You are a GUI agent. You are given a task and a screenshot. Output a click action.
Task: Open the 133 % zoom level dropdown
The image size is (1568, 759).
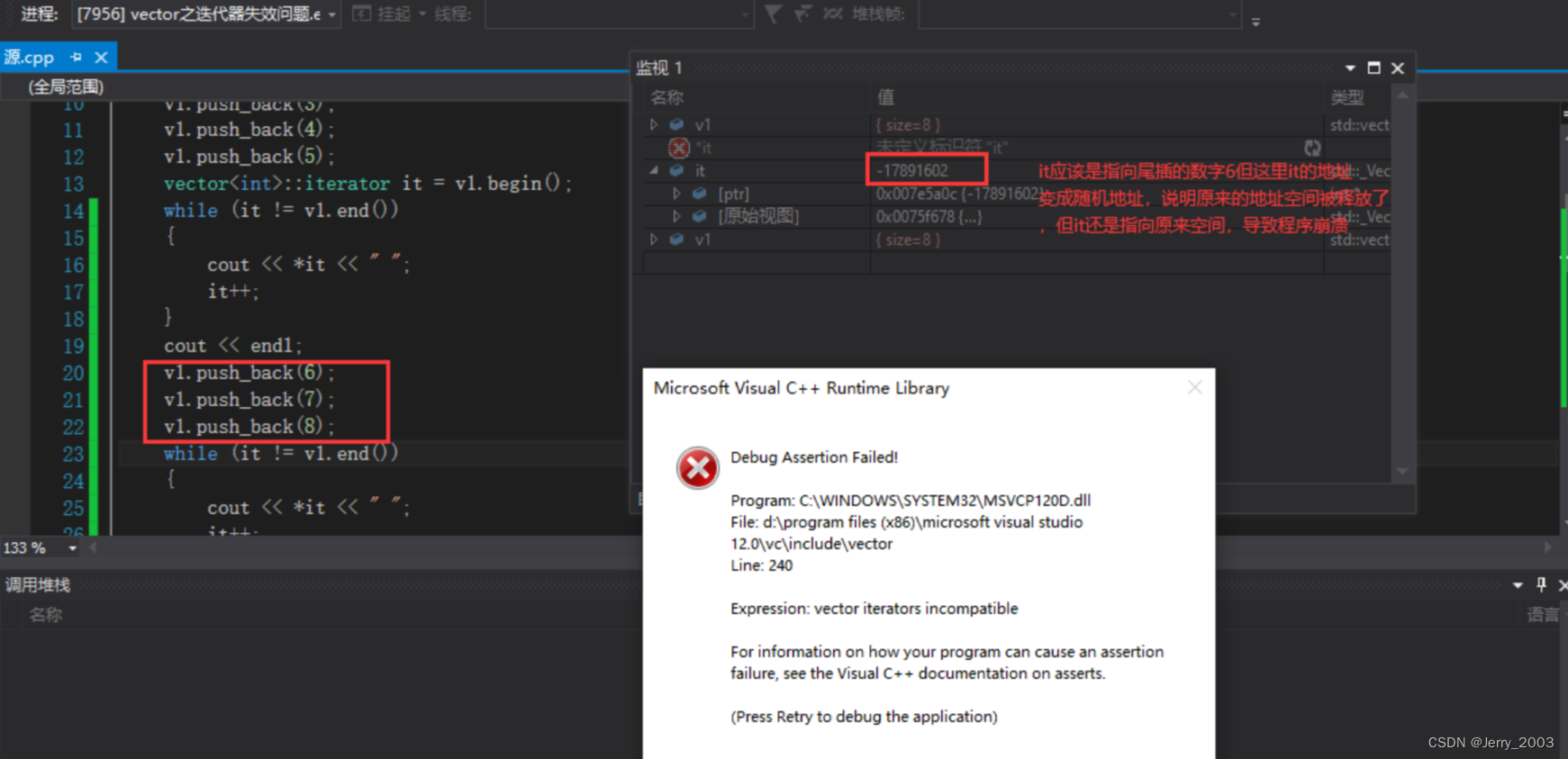[x=72, y=547]
